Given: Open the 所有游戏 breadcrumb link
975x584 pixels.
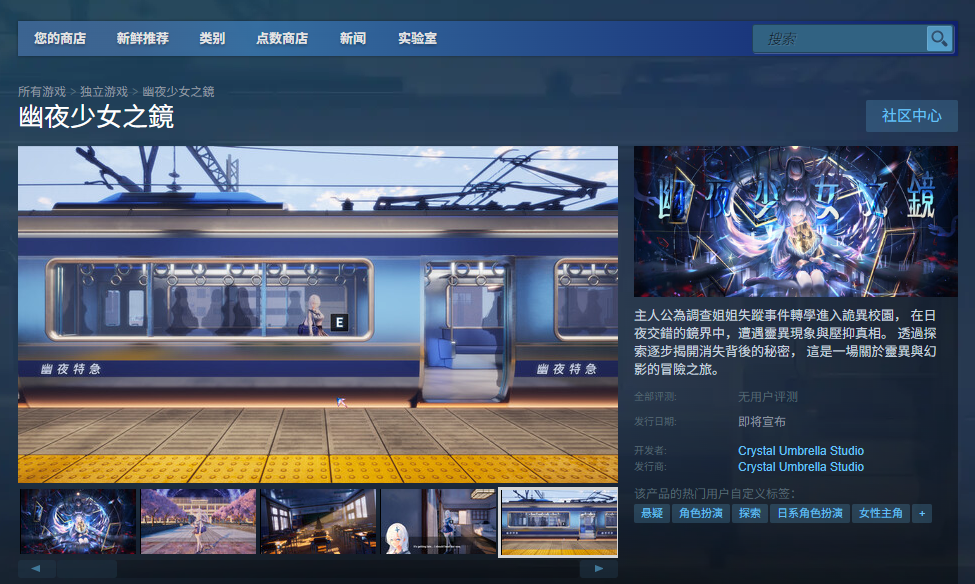Looking at the screenshot, I should coord(44,90).
